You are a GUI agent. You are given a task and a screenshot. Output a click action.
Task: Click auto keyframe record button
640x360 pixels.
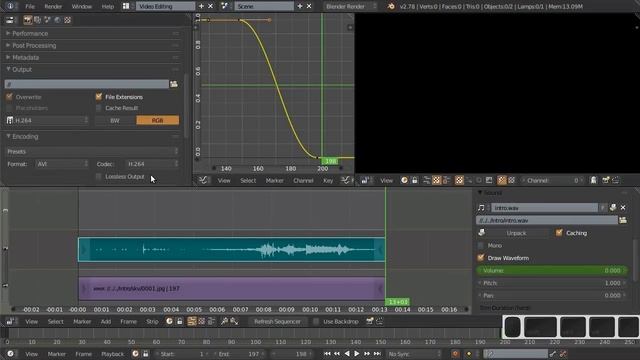click(x=456, y=354)
